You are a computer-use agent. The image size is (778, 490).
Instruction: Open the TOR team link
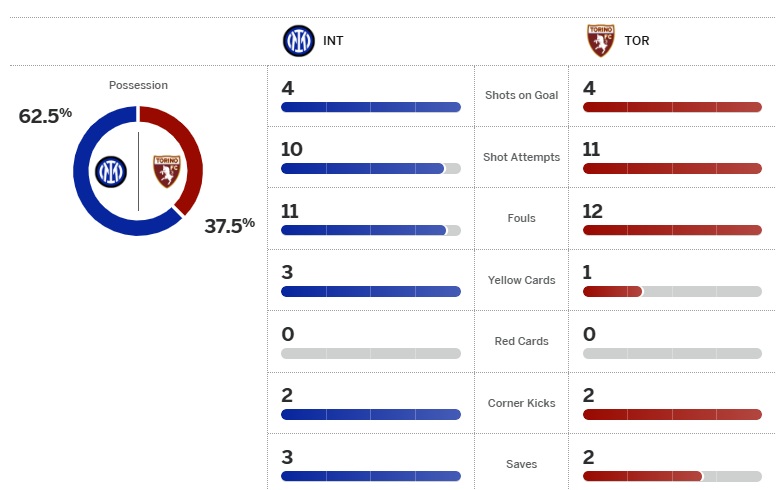(x=636, y=41)
